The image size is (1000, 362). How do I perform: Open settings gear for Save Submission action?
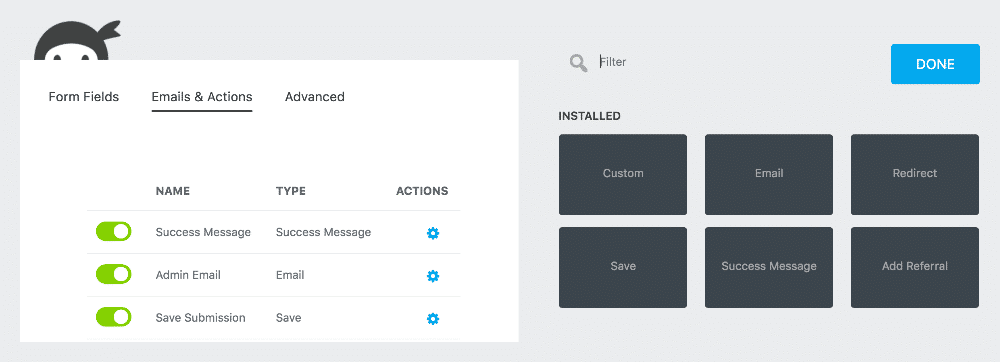(432, 319)
